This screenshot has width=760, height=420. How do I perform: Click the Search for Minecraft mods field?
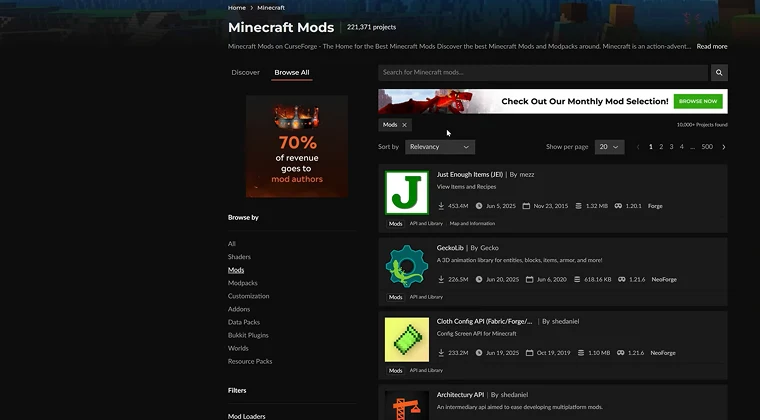tap(543, 73)
